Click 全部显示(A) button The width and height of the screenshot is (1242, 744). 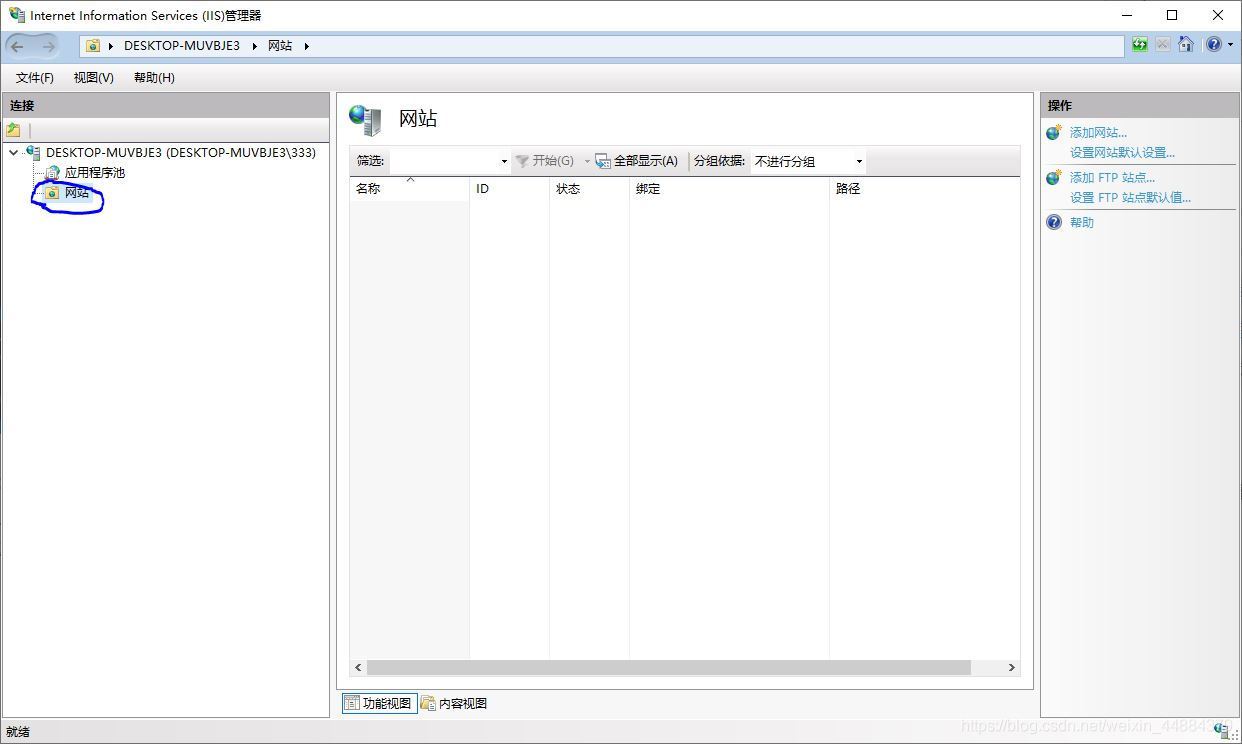[x=637, y=161]
